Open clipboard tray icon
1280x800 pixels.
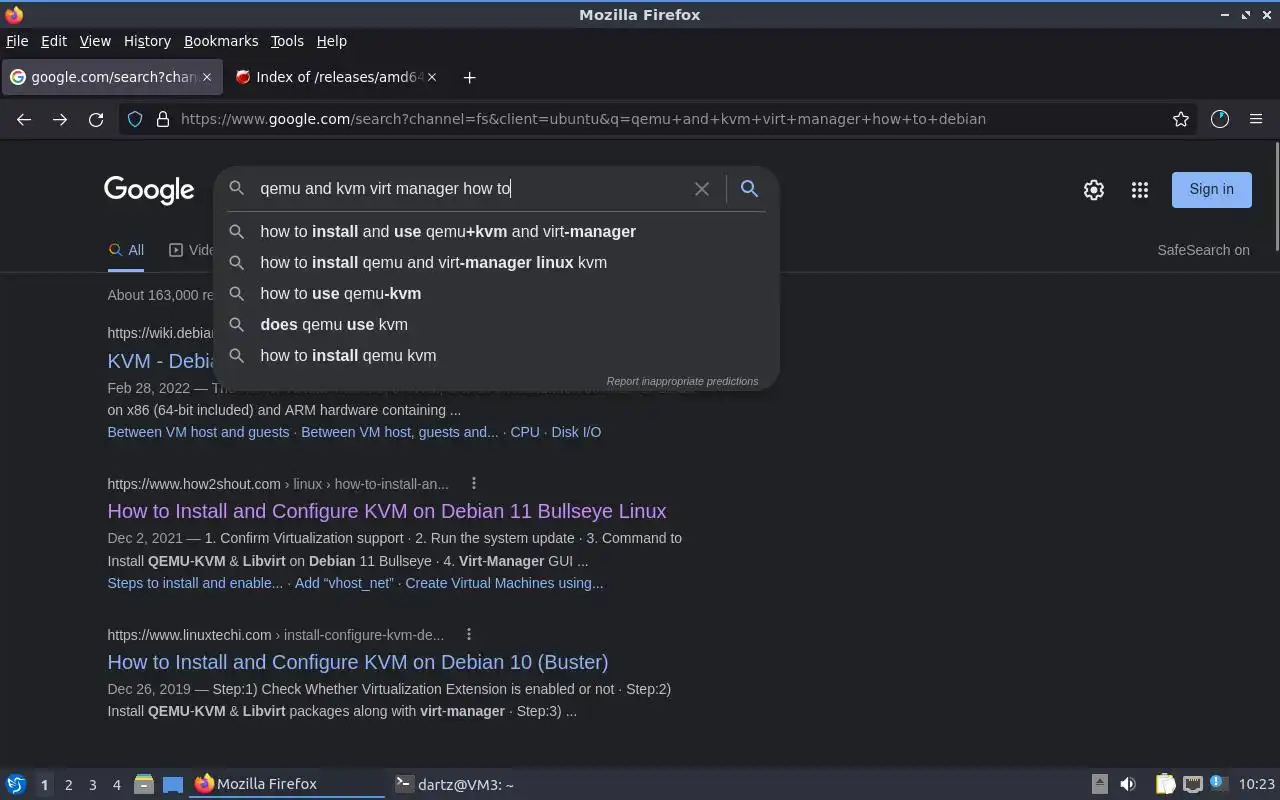tap(1166, 784)
